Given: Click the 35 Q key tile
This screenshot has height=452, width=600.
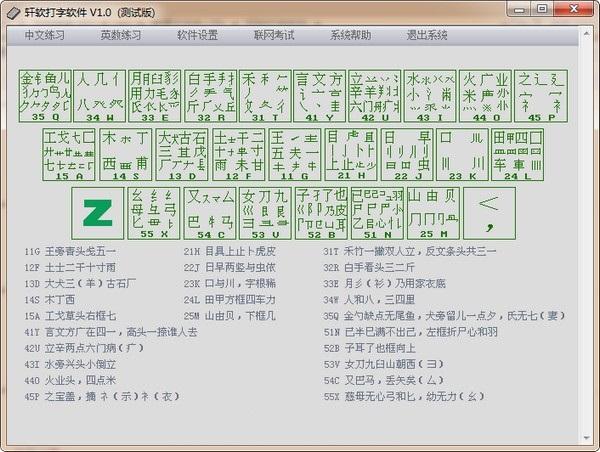Looking at the screenshot, I should [45, 96].
